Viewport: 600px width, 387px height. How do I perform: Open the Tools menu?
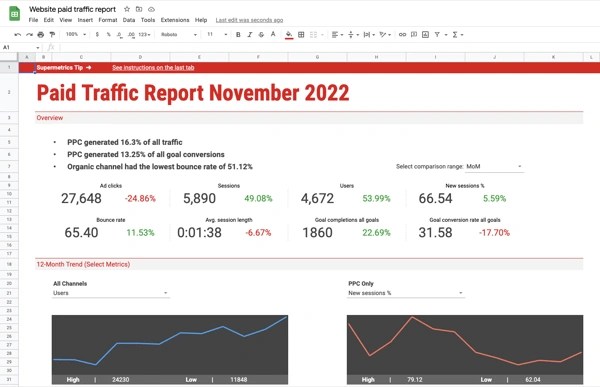tap(148, 20)
